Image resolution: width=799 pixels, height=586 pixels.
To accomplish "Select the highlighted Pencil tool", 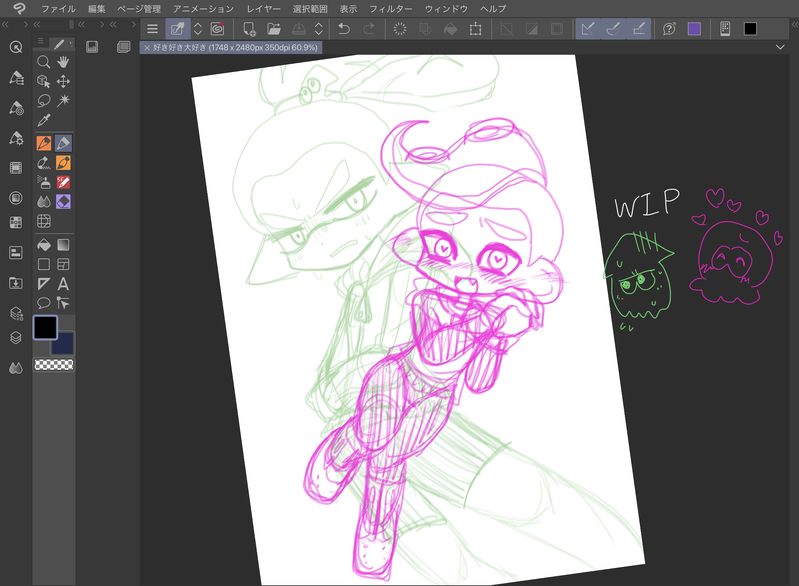I will [x=63, y=143].
